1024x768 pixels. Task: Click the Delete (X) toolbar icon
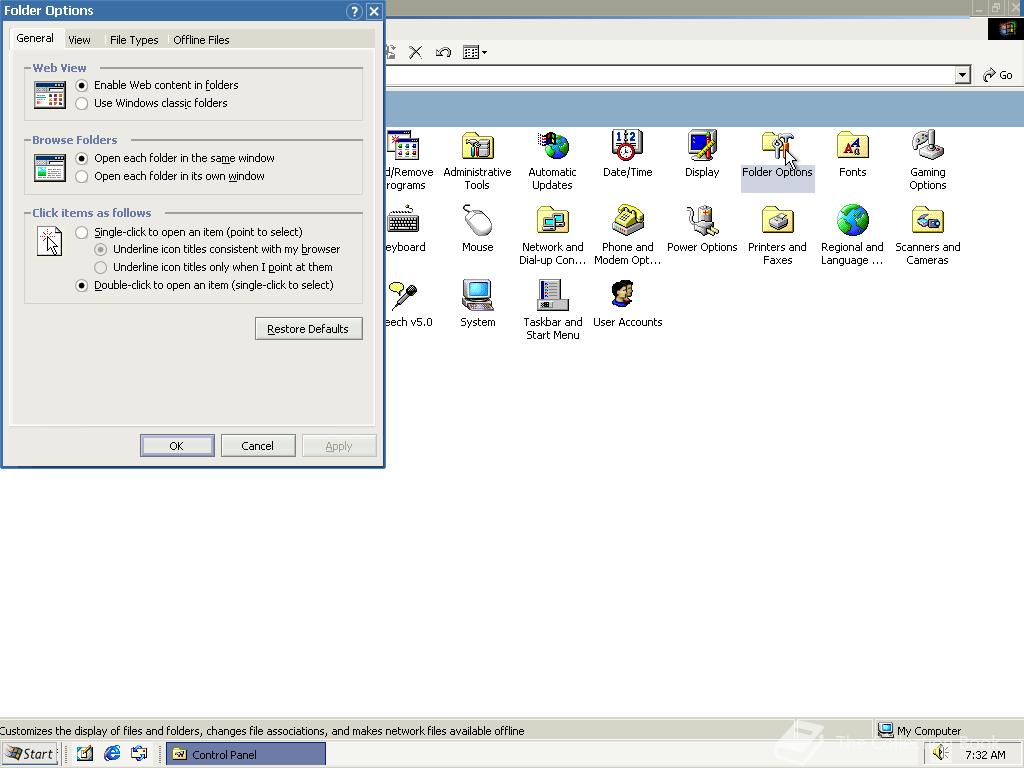[415, 52]
